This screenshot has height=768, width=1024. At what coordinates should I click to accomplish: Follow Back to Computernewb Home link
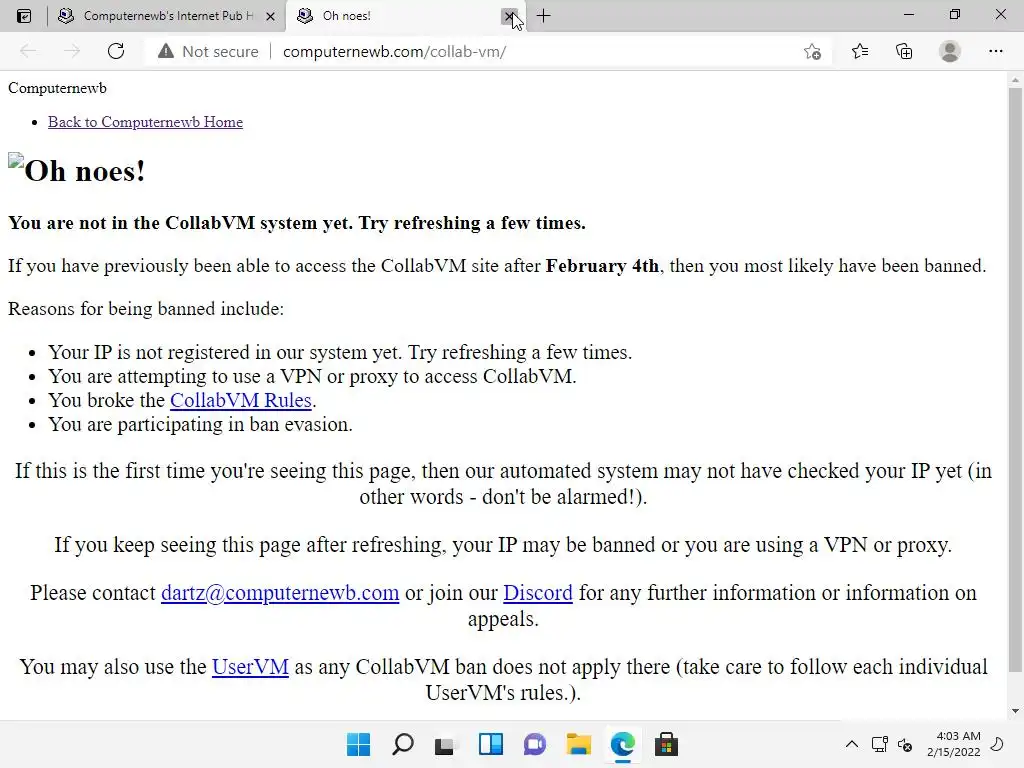click(145, 122)
